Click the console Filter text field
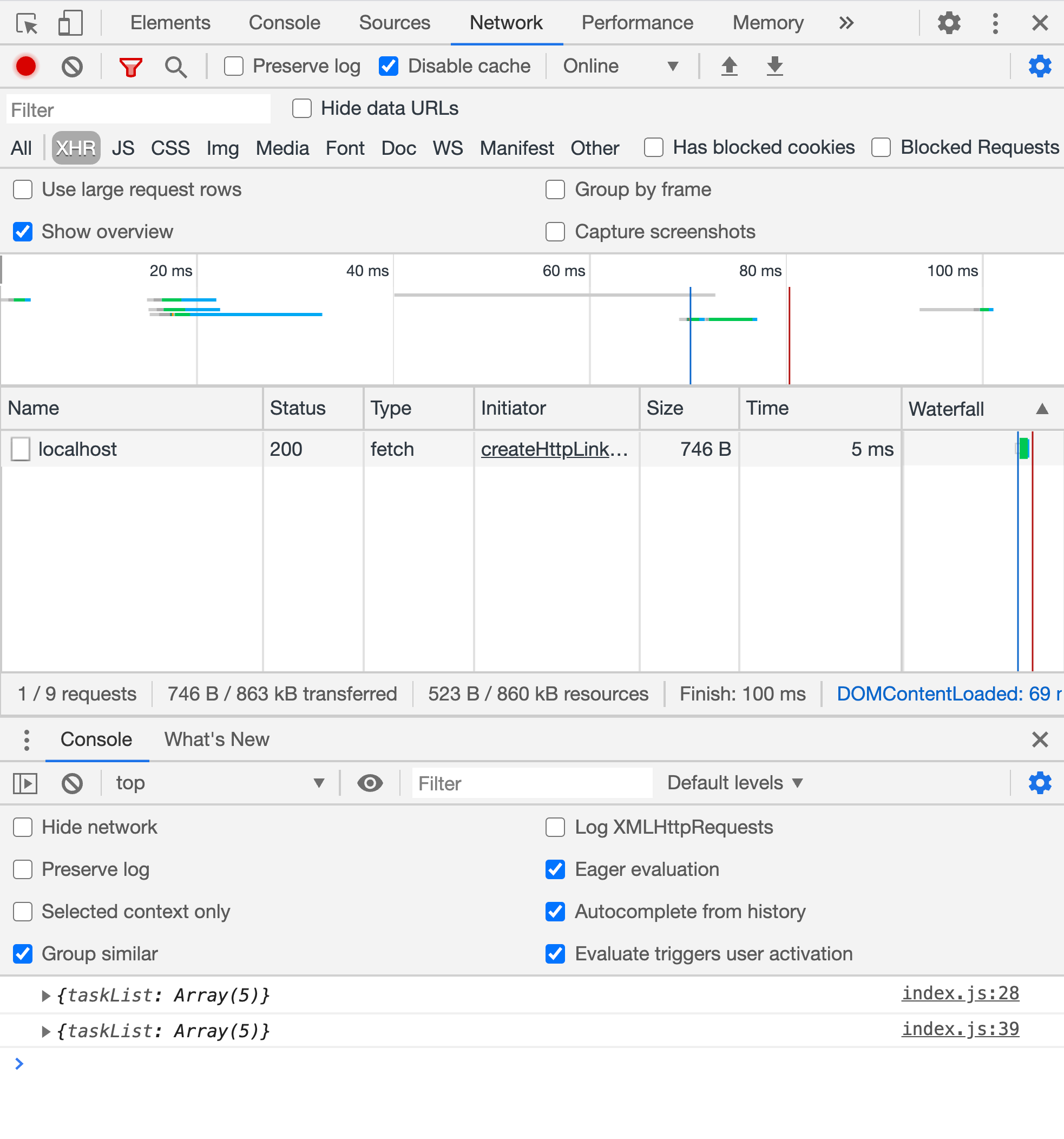This screenshot has width=1064, height=1139. [532, 783]
